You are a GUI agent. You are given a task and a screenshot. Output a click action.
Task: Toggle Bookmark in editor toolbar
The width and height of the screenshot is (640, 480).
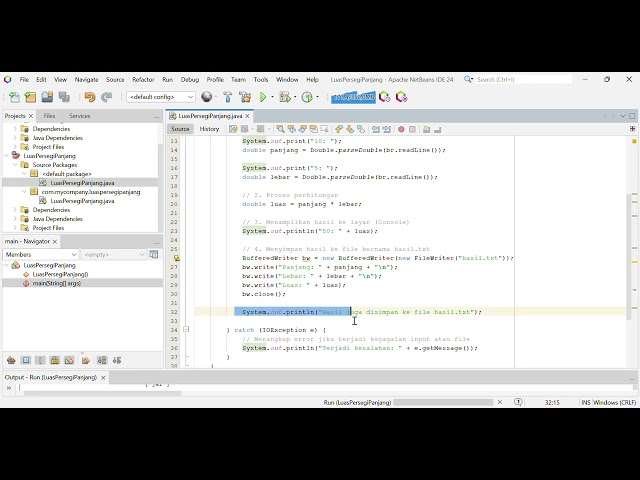point(361,129)
